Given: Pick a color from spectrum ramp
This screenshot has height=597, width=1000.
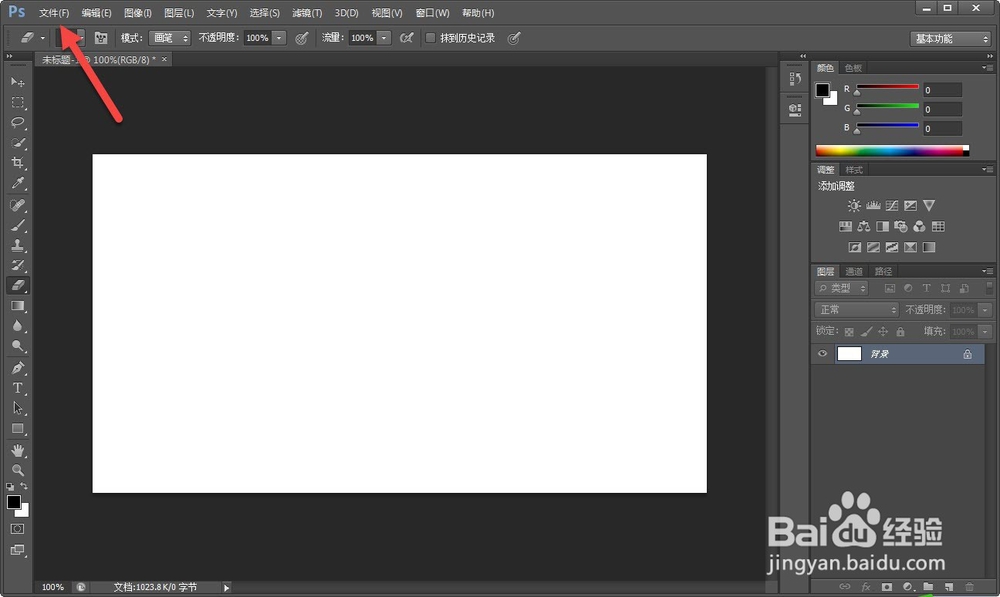Looking at the screenshot, I should point(892,151).
